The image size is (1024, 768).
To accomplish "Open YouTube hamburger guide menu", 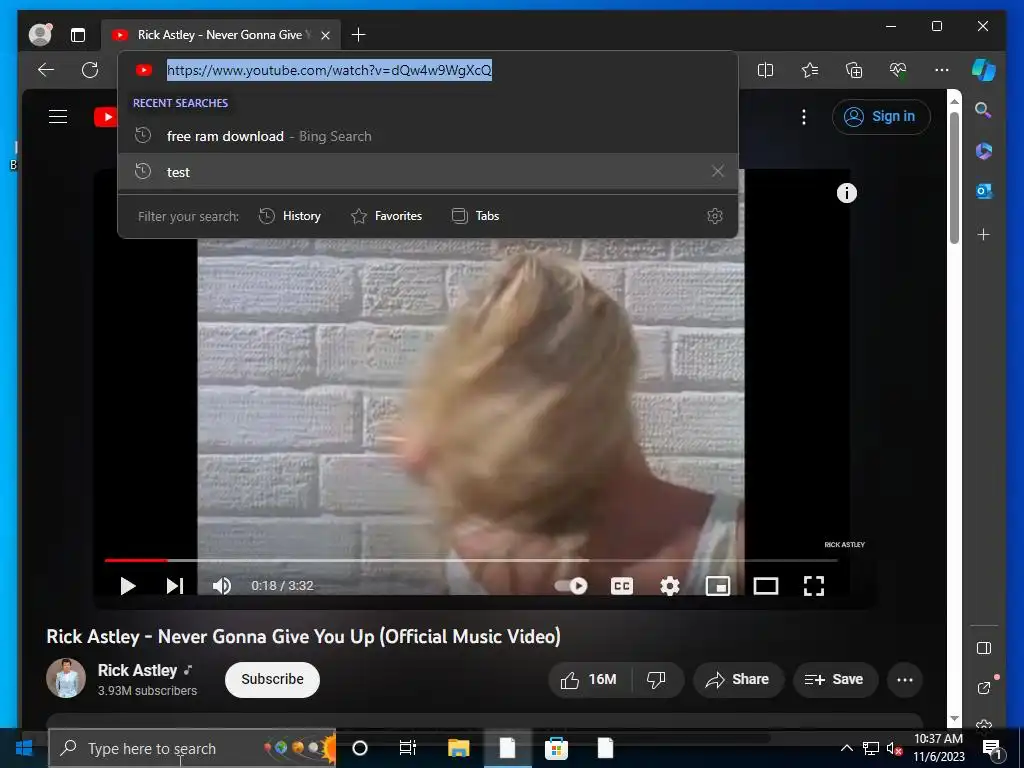I will click(58, 116).
